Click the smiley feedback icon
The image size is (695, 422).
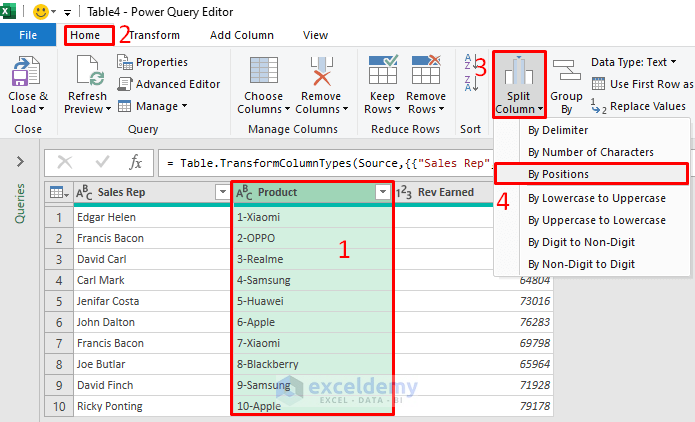[41, 12]
